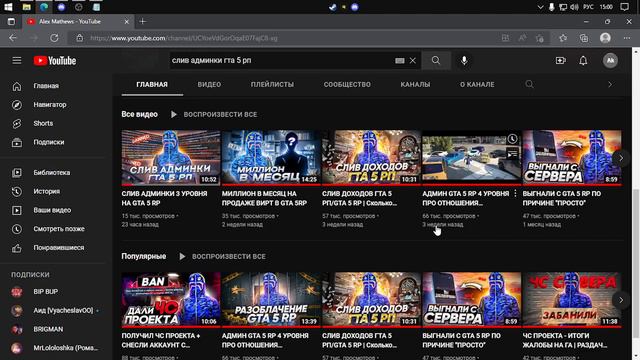
Task: Open the МИЛЛИОН В МЕСЯЦ thumbnail
Action: tap(271, 158)
